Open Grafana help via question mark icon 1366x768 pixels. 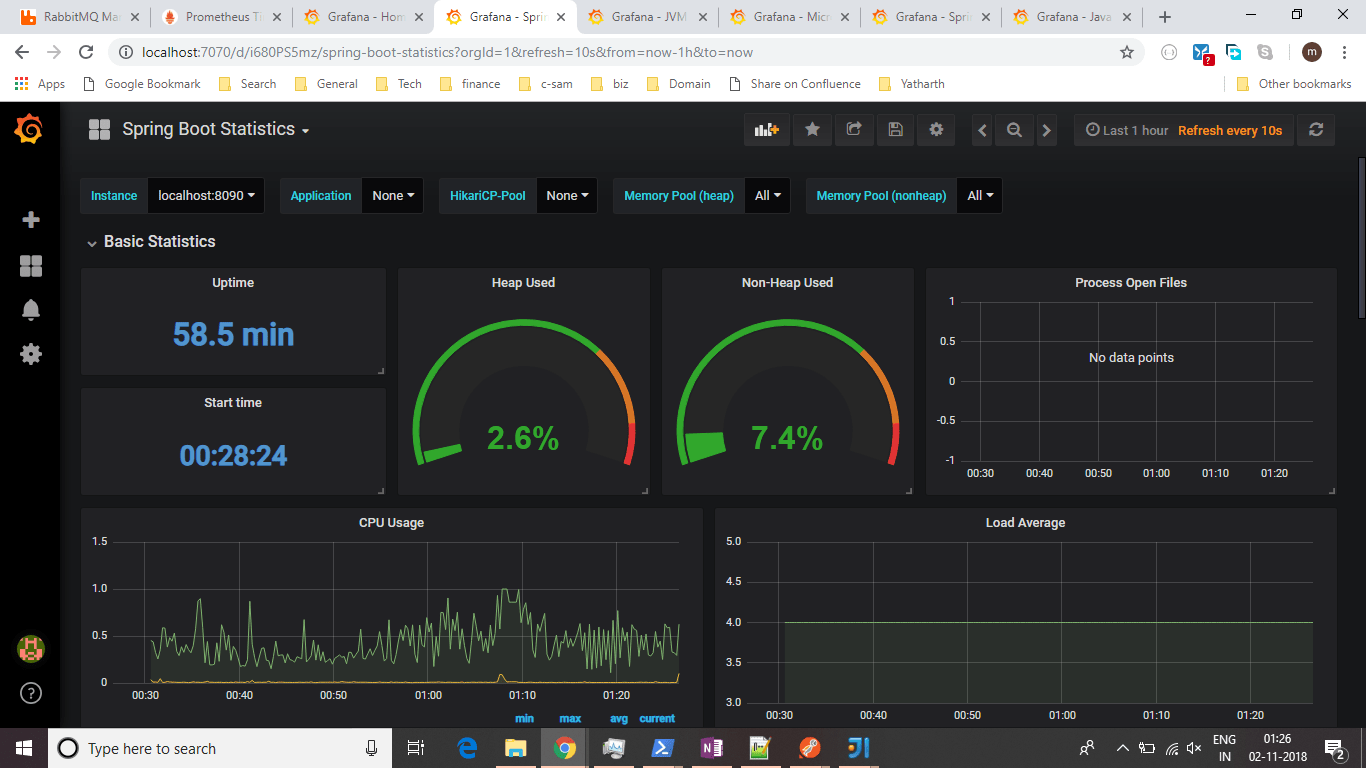click(30, 694)
